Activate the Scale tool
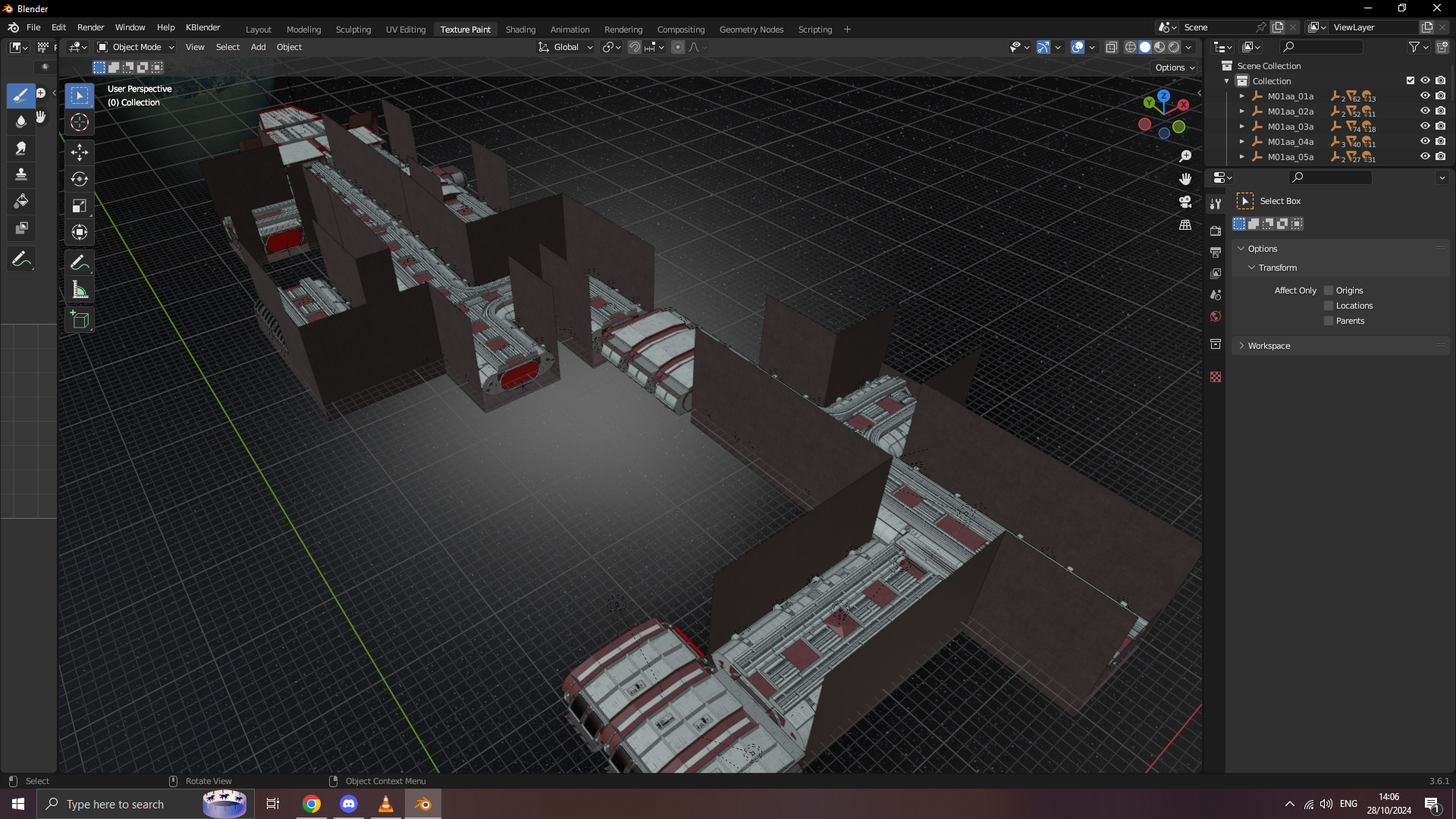The width and height of the screenshot is (1456, 819). [80, 206]
